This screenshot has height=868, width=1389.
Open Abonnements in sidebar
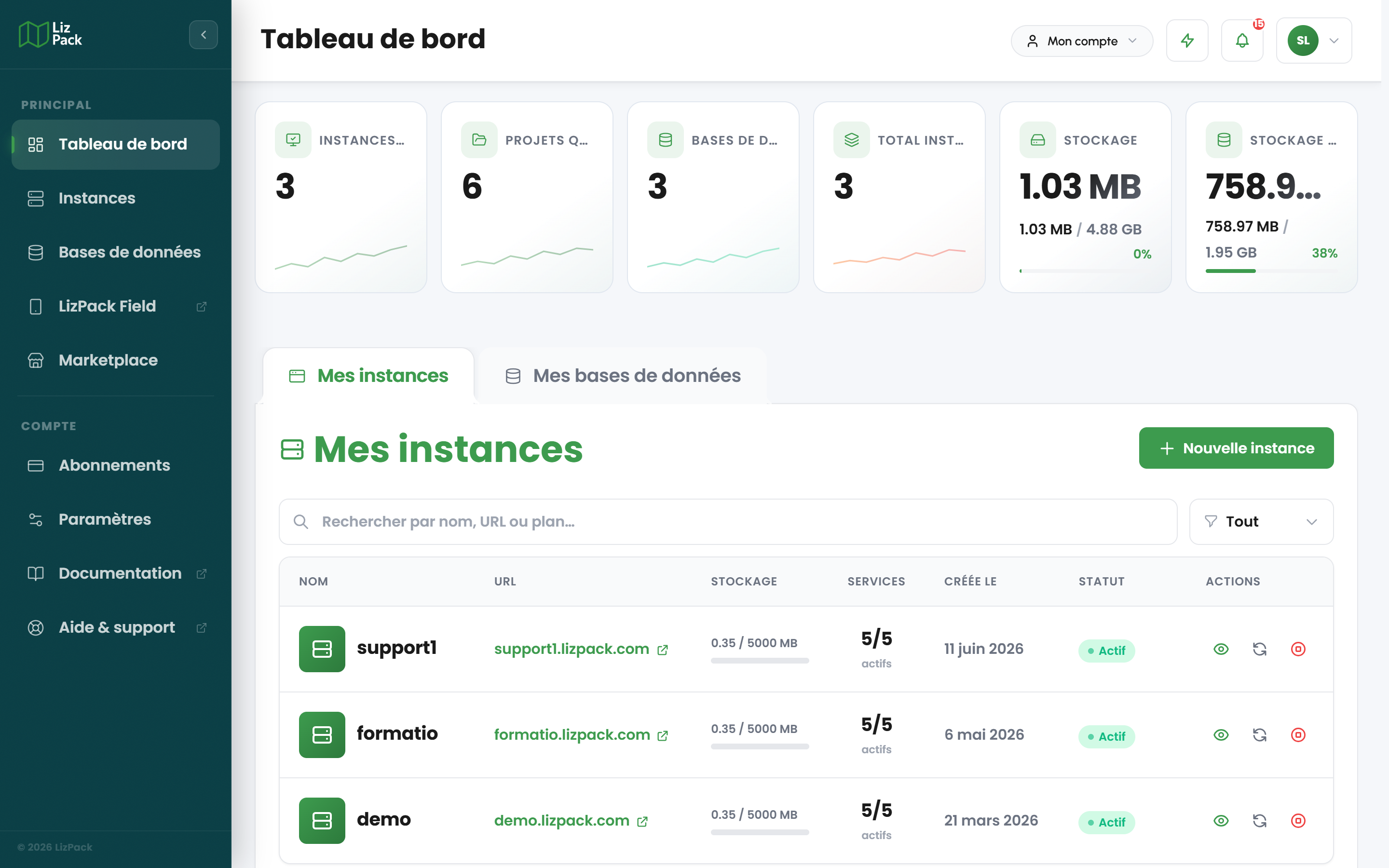[115, 465]
